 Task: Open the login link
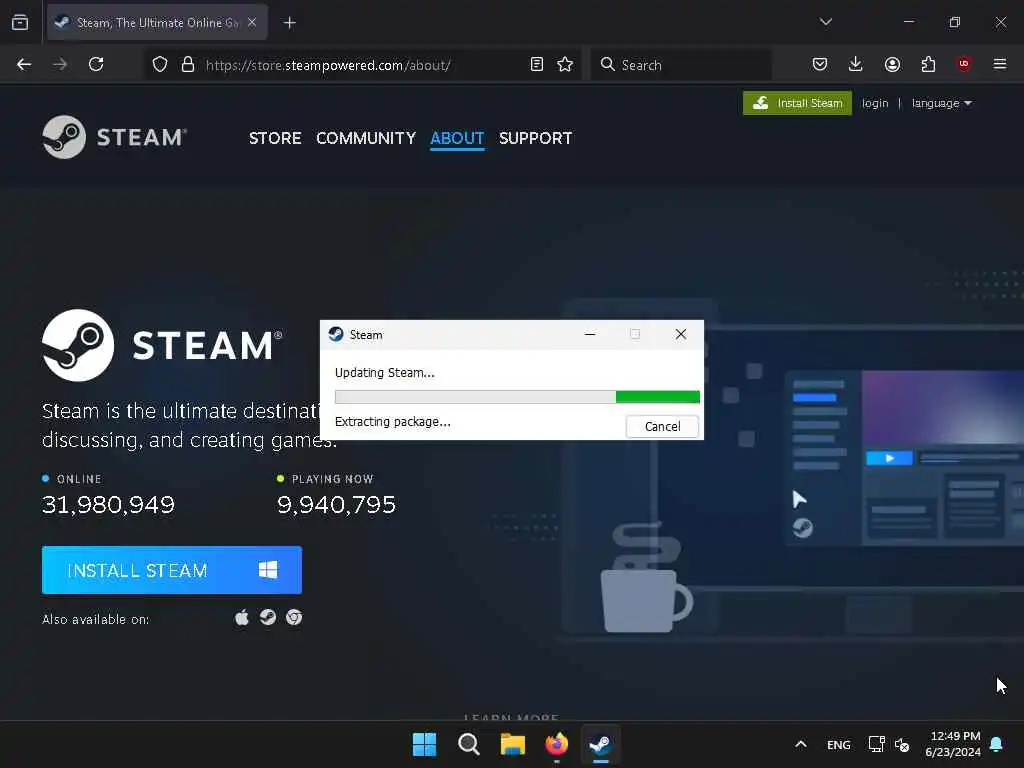(x=875, y=103)
